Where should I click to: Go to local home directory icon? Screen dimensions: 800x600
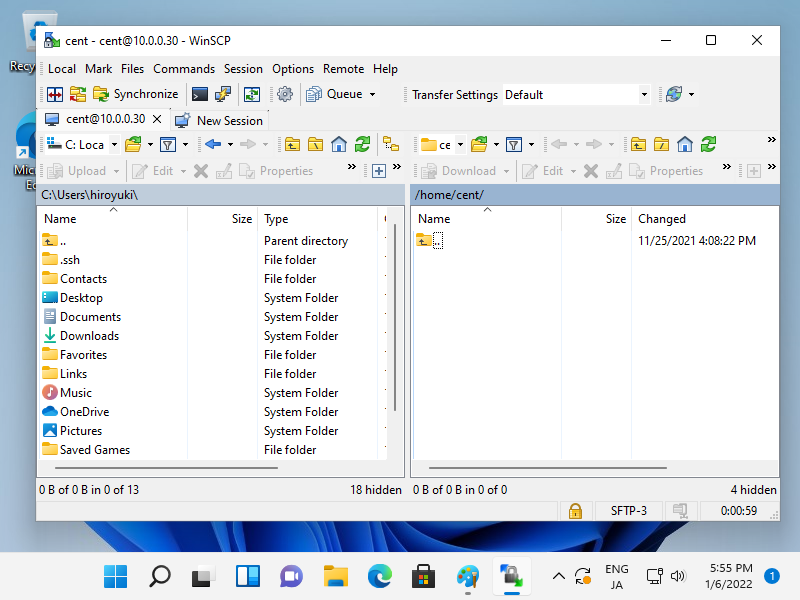(x=339, y=145)
